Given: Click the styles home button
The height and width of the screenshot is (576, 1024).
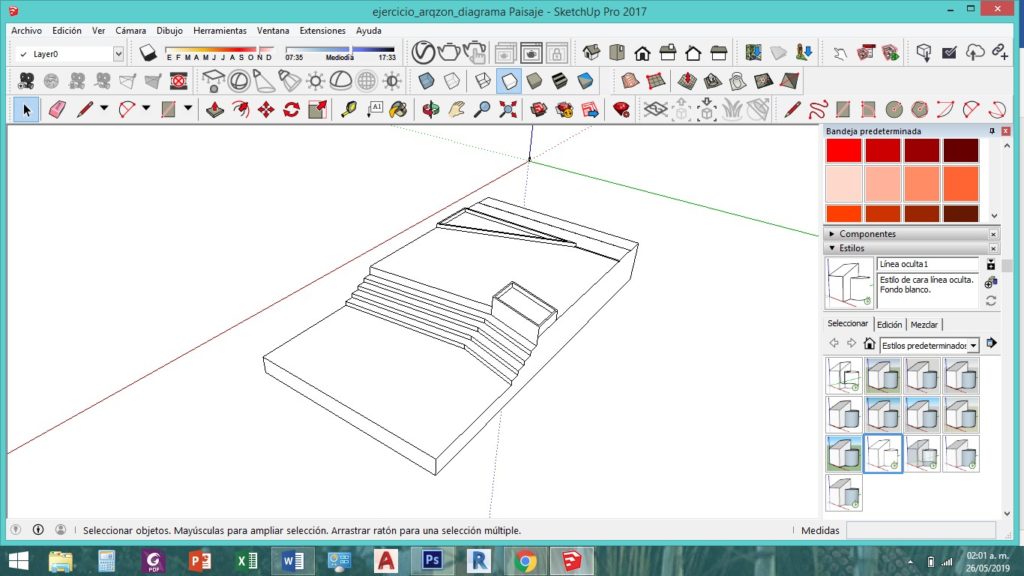Looking at the screenshot, I should tap(869, 344).
